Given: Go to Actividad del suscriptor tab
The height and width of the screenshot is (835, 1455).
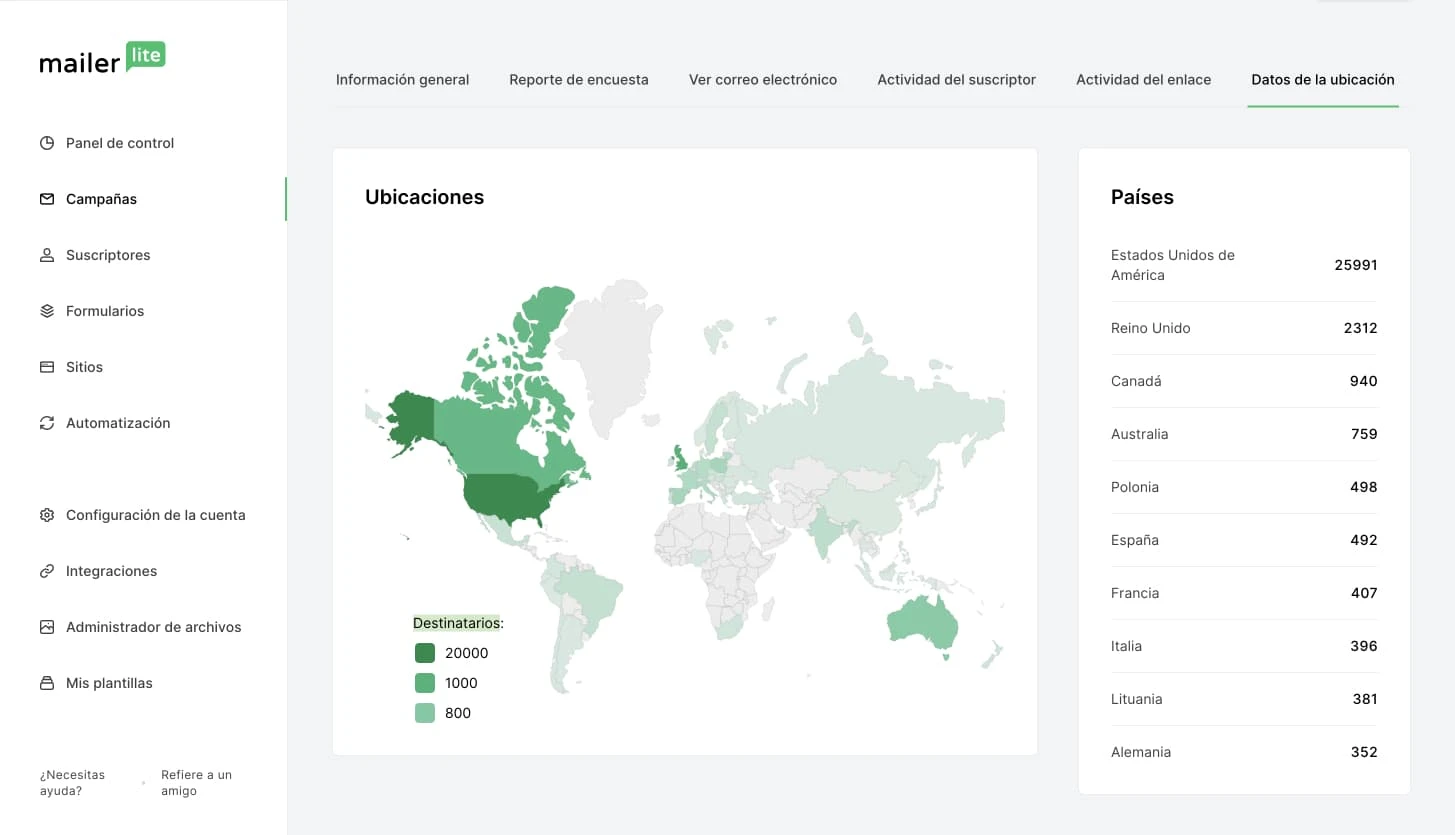Looking at the screenshot, I should (x=956, y=80).
